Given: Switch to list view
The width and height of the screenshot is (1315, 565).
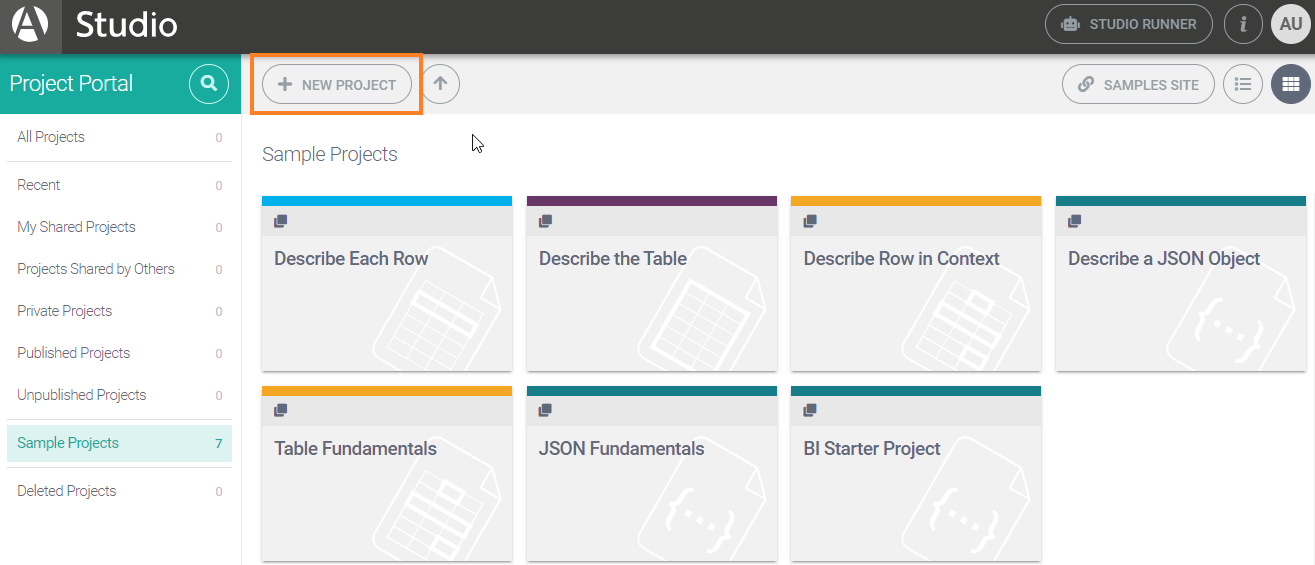Looking at the screenshot, I should click(1243, 85).
